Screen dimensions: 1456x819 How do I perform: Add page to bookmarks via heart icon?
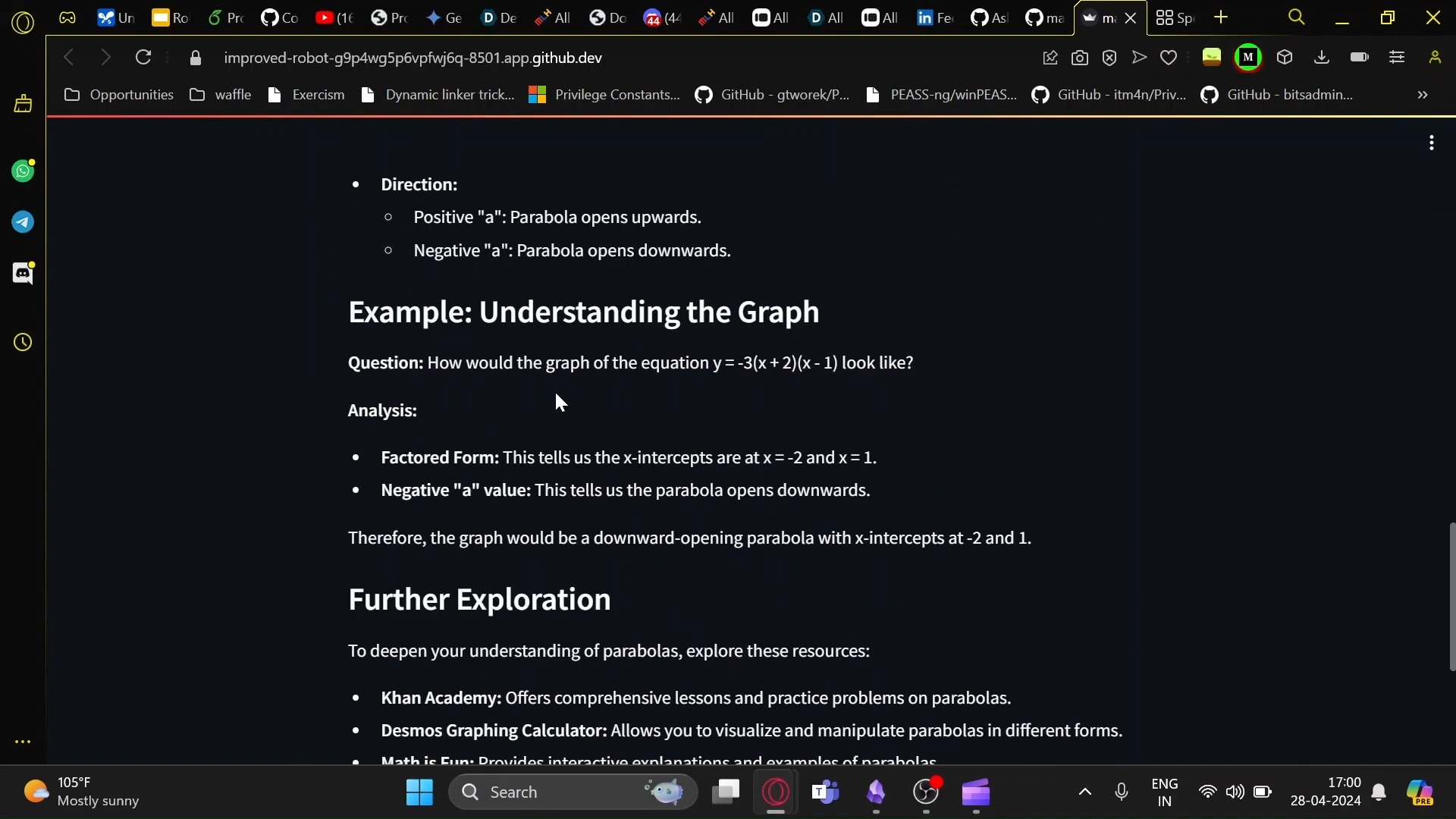coord(1169,58)
